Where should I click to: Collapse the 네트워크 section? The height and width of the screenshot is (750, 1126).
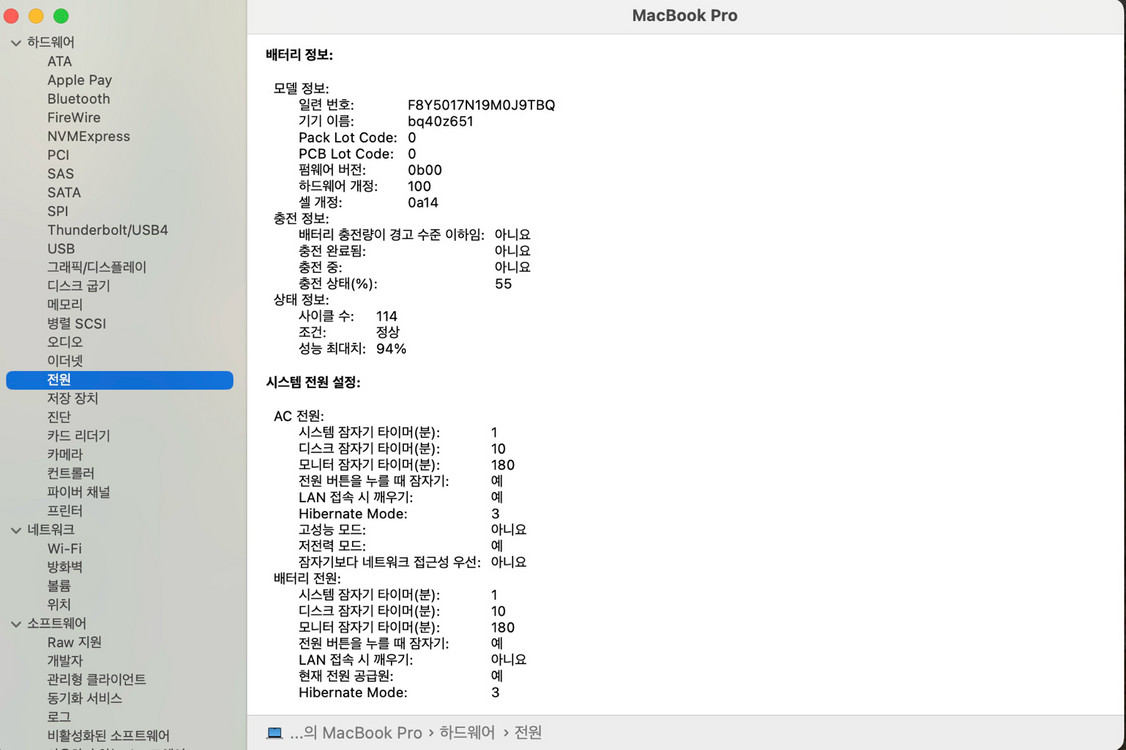coord(15,529)
